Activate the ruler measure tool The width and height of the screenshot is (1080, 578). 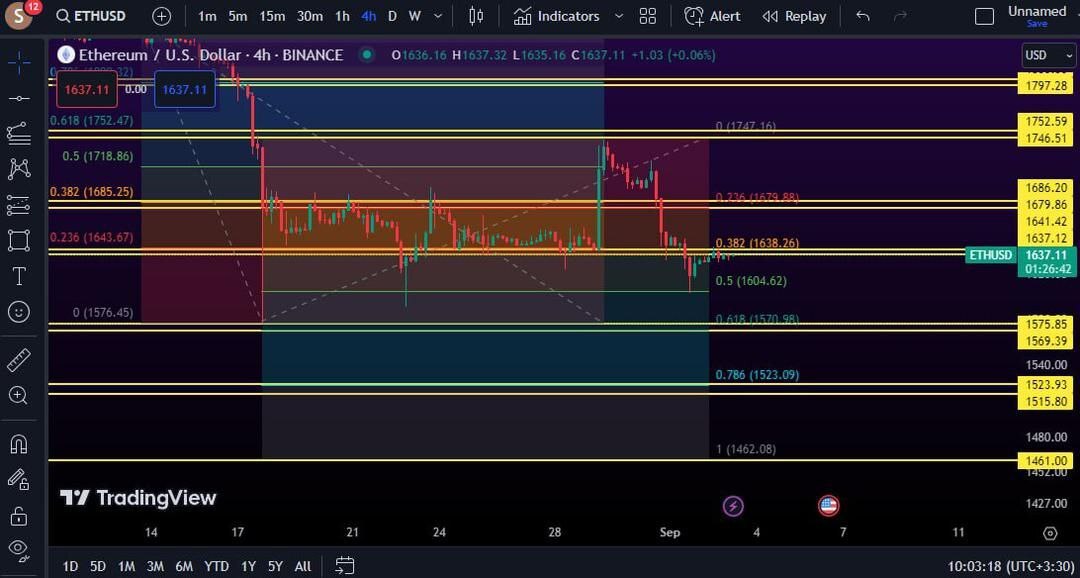(x=19, y=360)
